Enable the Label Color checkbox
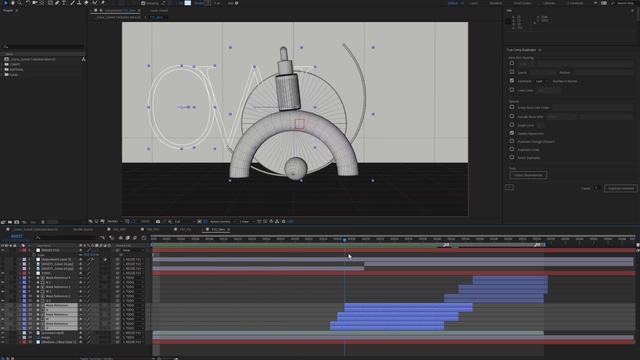Screen dimensions: 640x360 click(x=512, y=90)
